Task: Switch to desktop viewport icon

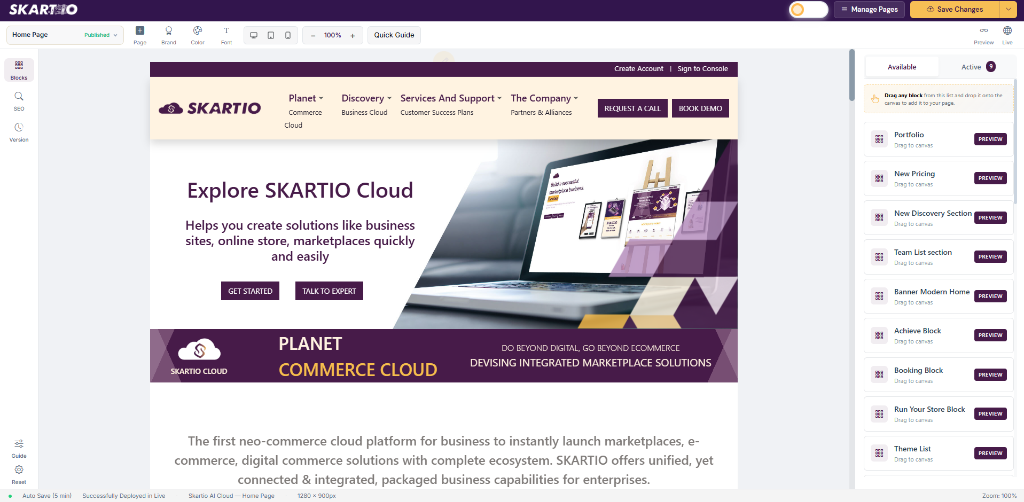Action: point(254,35)
